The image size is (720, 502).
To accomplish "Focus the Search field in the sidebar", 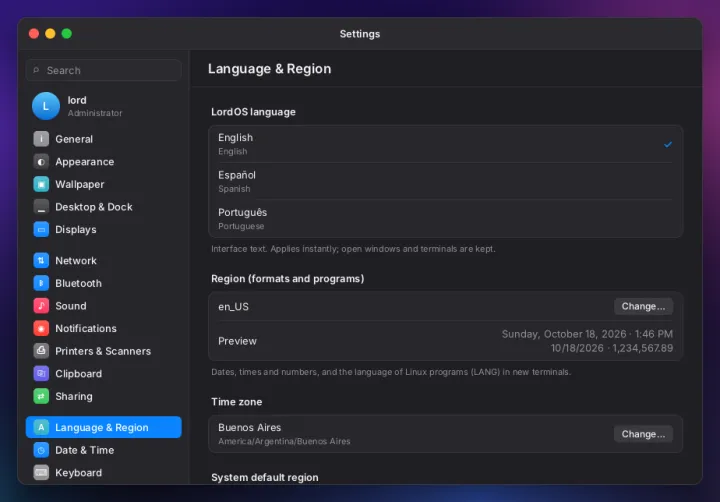I will click(x=104, y=70).
